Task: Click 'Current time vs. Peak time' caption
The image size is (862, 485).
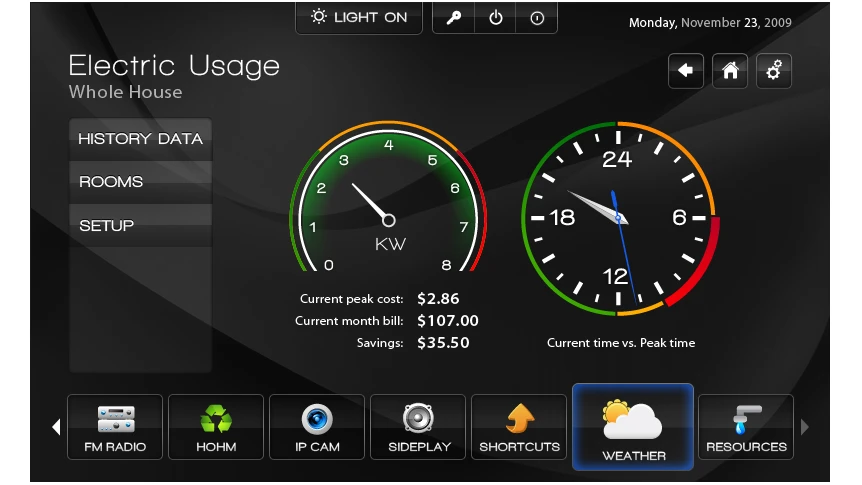Action: coord(621,343)
